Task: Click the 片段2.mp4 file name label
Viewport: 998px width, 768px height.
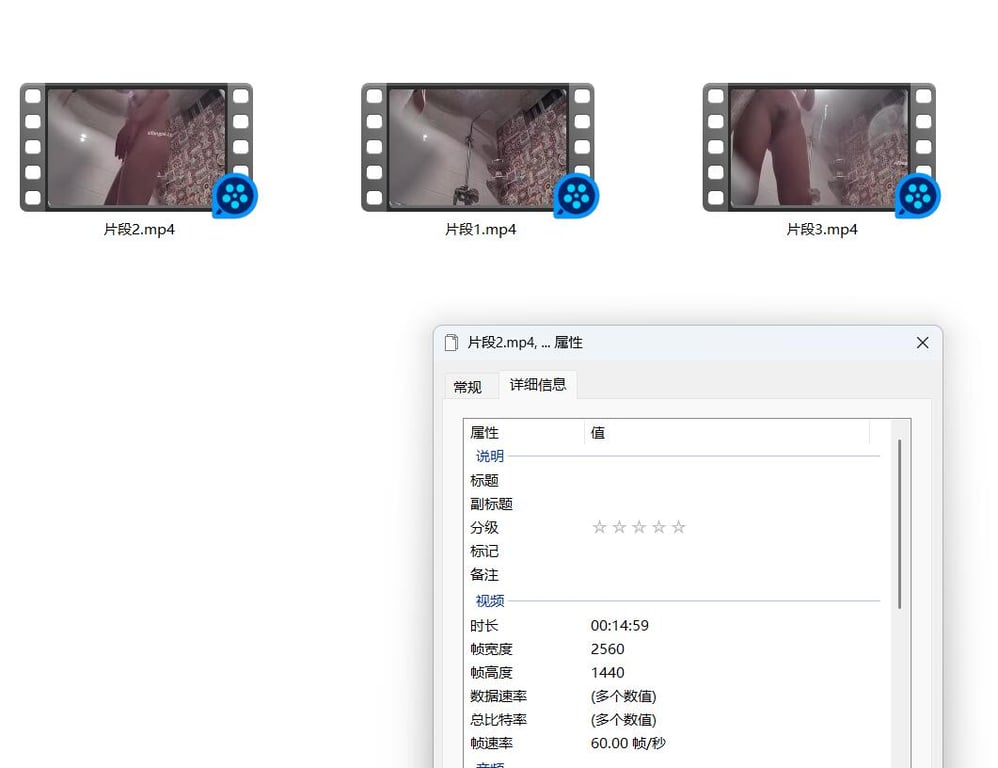Action: [x=139, y=229]
